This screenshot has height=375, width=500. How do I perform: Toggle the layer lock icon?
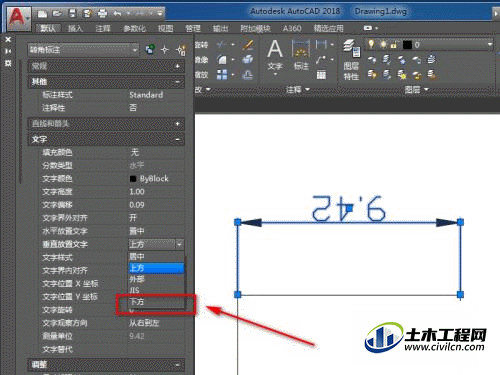(x=394, y=44)
